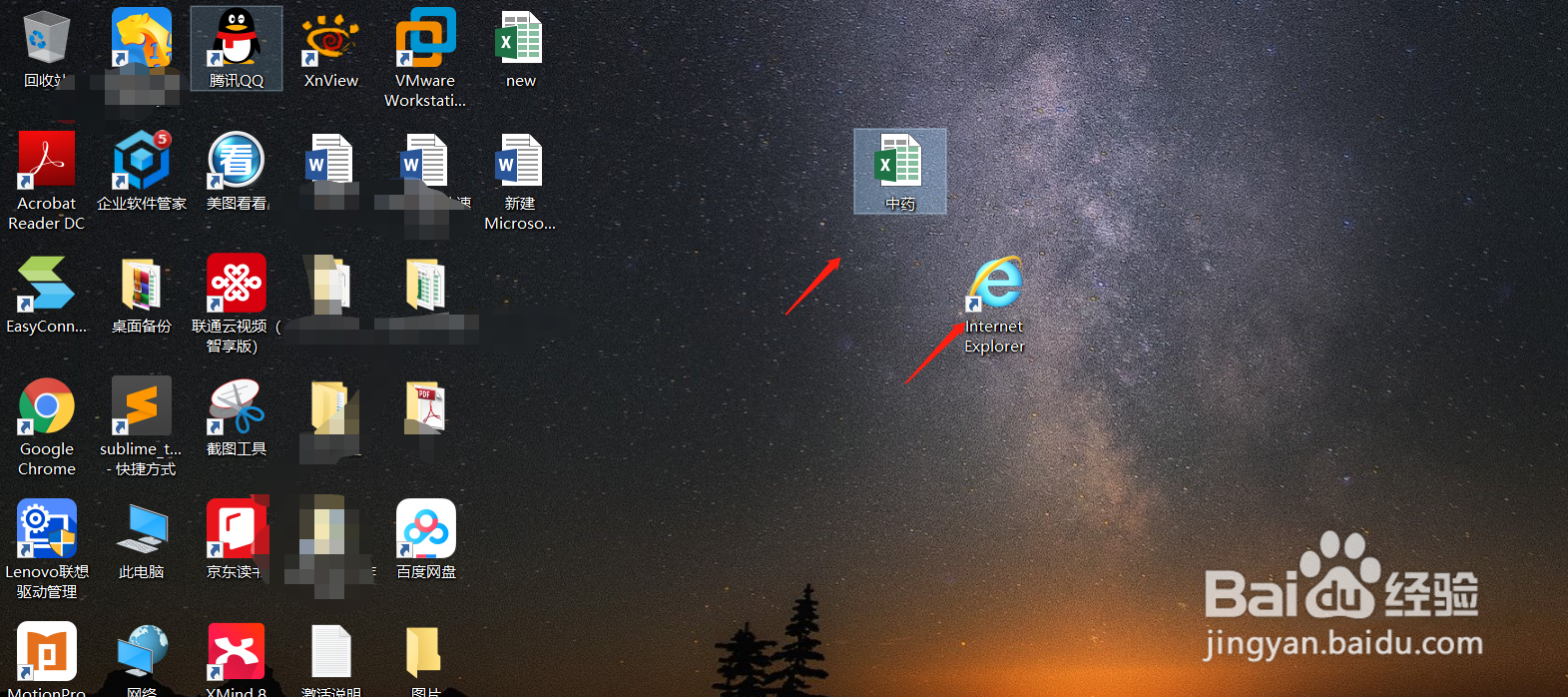Open the 桌面备份 folder
The image size is (1568, 697).
[x=142, y=294]
